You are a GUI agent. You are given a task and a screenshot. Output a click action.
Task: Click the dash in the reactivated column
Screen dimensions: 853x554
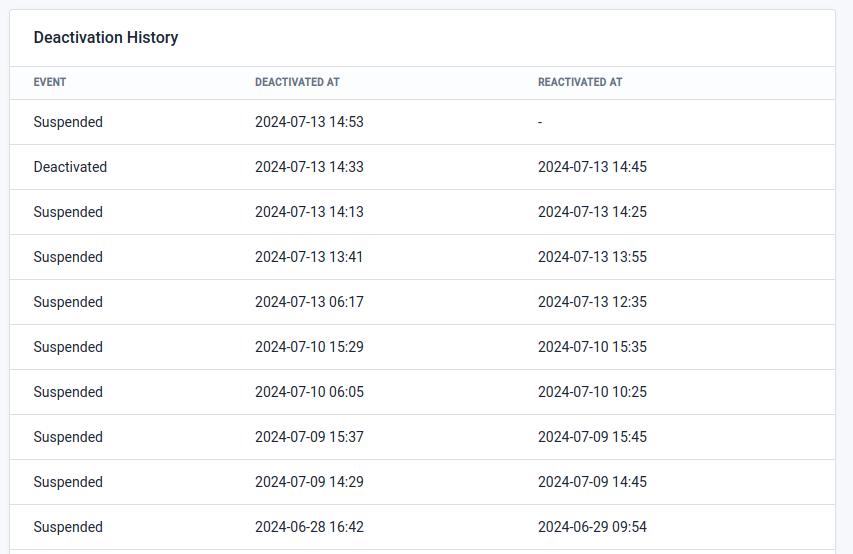tap(540, 122)
